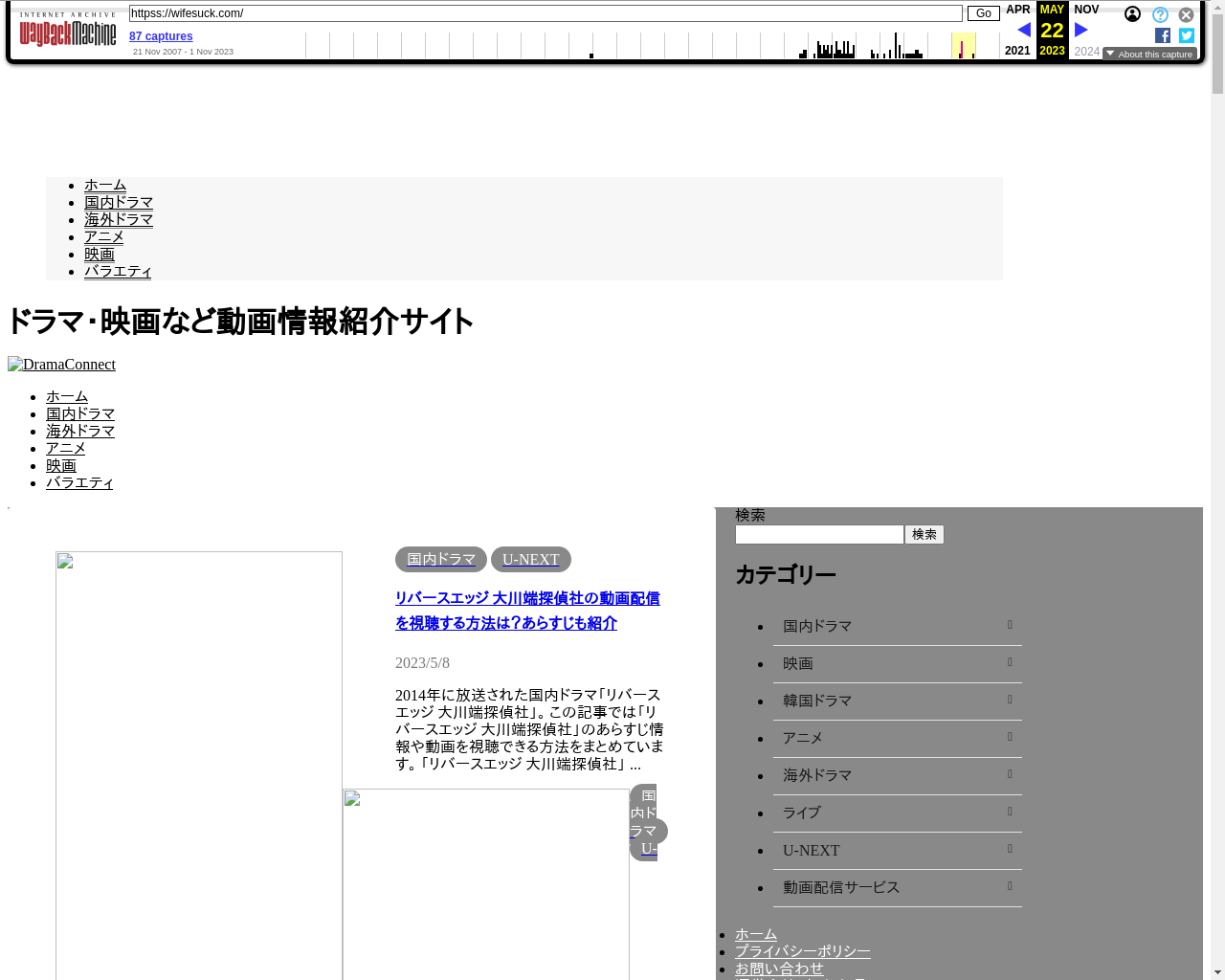The height and width of the screenshot is (980, 1225).
Task: Click the 87 captures link
Action: coord(161,36)
